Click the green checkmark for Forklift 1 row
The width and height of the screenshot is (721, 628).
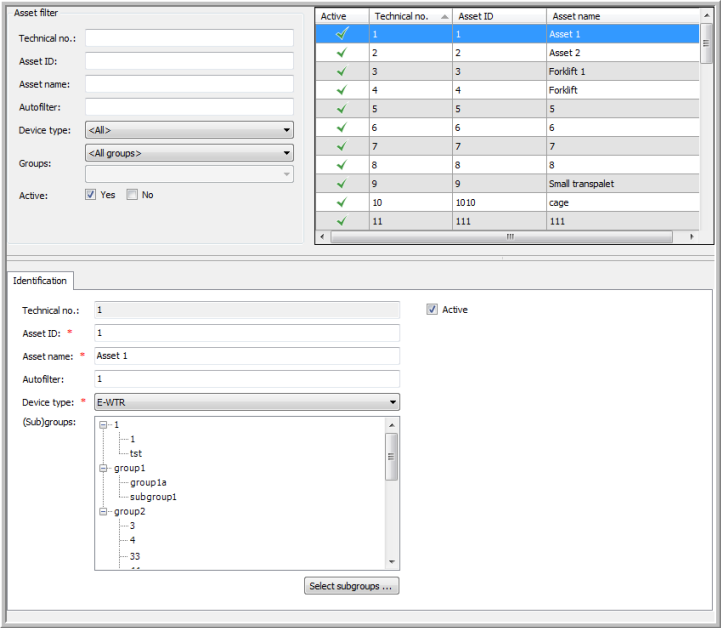[341, 71]
